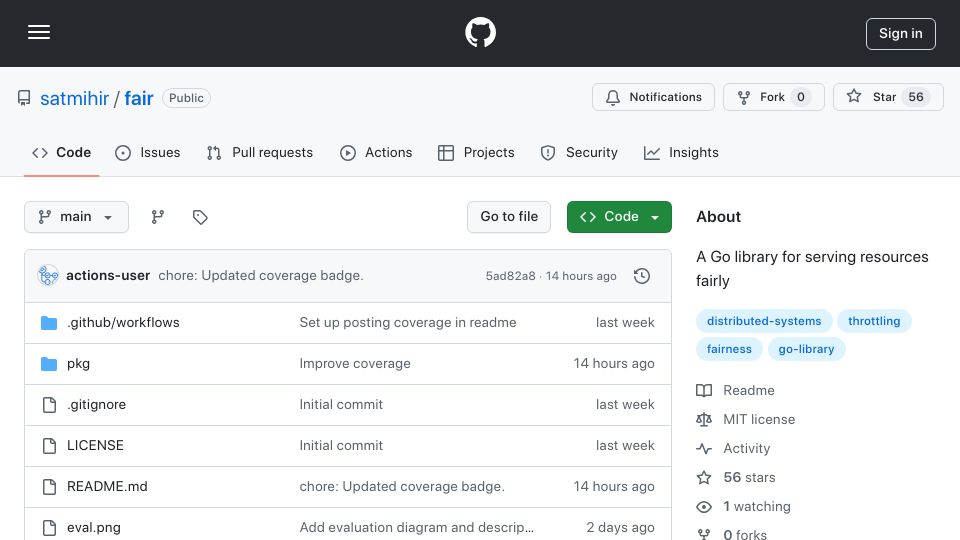Expand the green Code dropdown button
This screenshot has width=960, height=540.
click(x=619, y=217)
